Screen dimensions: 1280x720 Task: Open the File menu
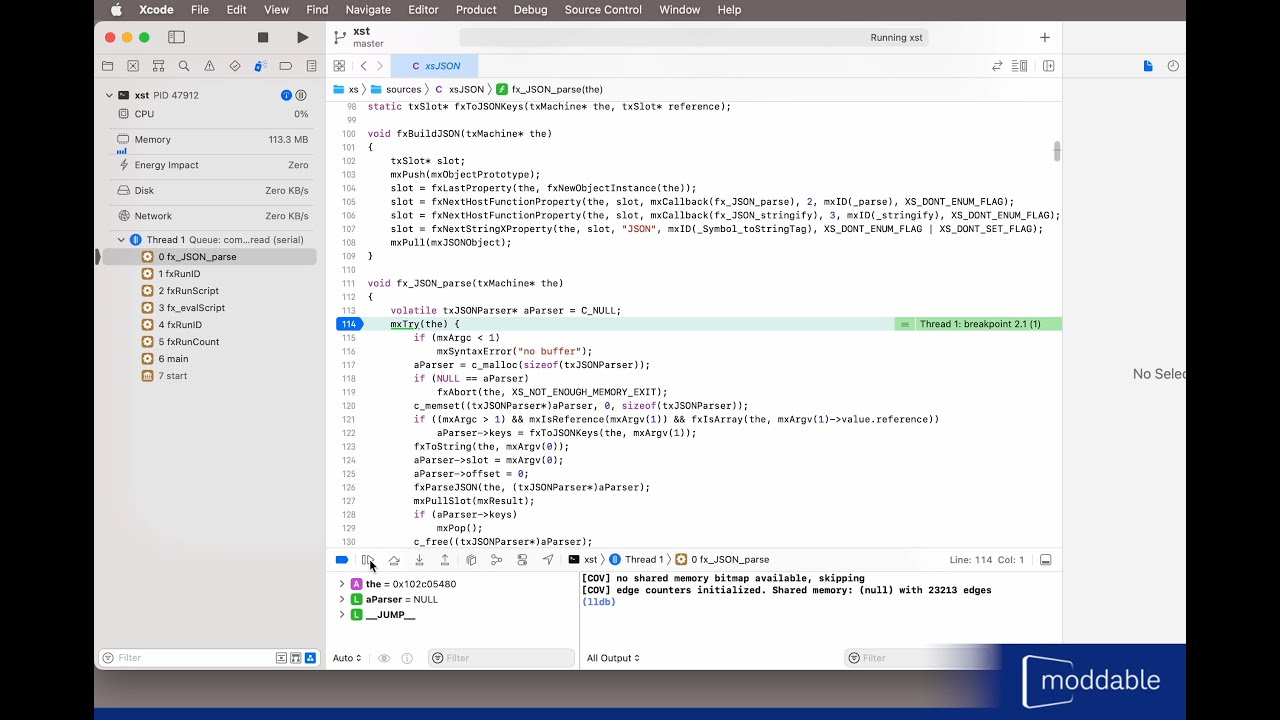click(x=200, y=10)
